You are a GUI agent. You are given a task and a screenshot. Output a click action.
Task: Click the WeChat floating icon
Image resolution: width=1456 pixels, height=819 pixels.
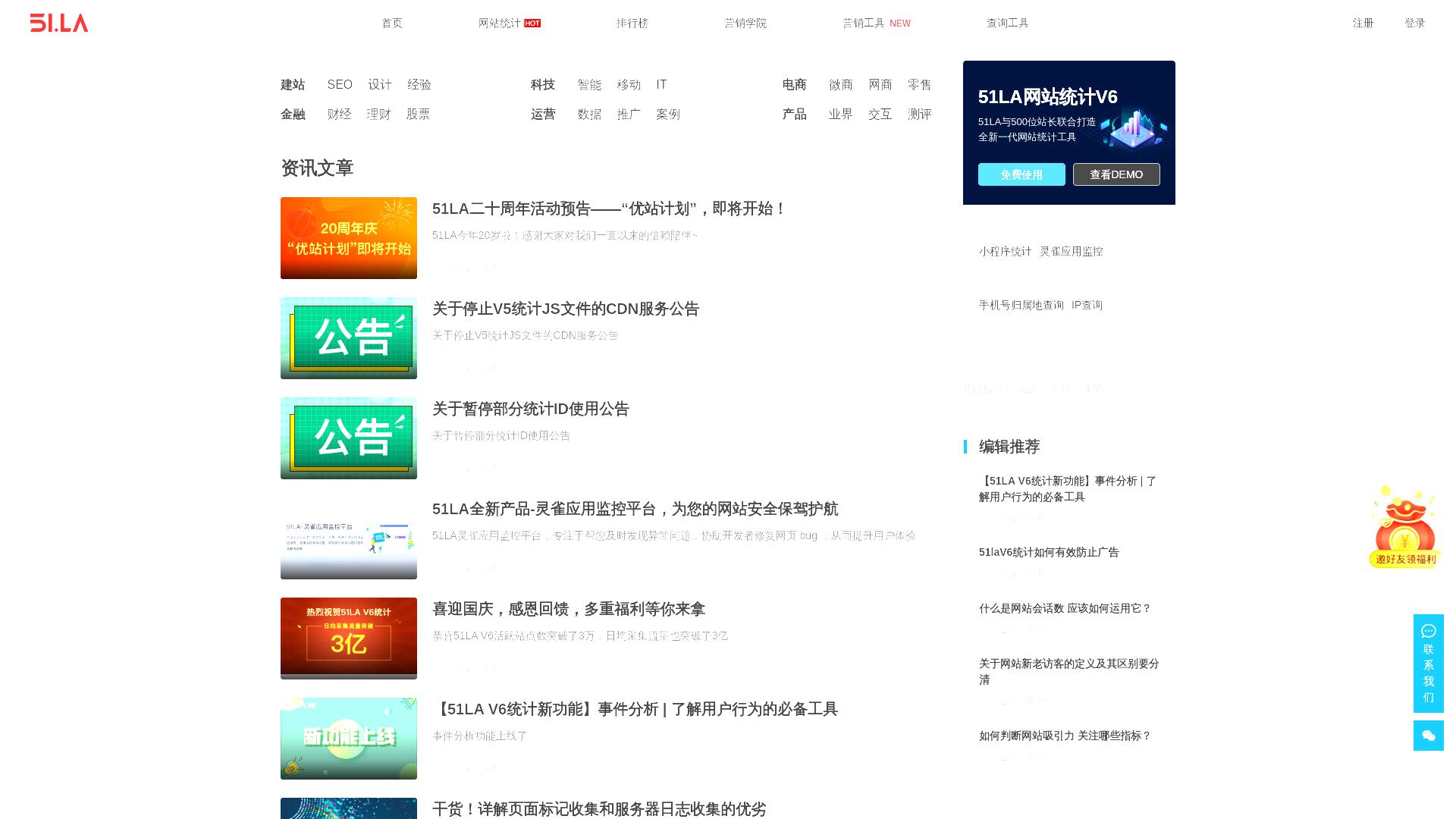point(1428,736)
